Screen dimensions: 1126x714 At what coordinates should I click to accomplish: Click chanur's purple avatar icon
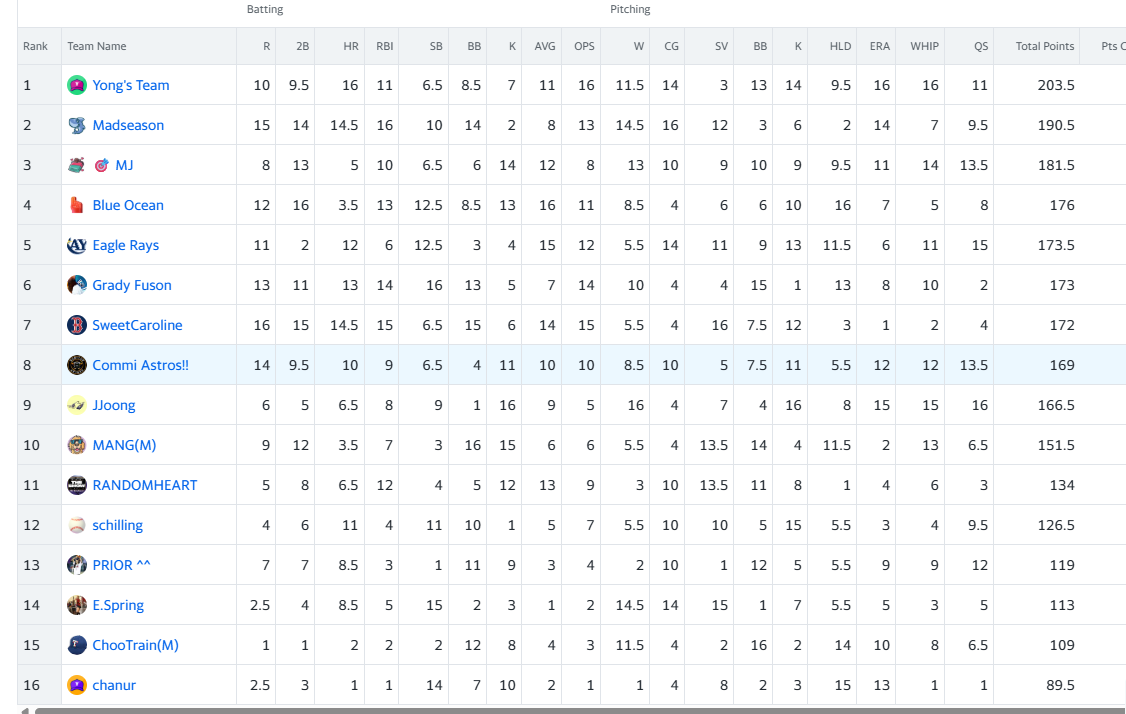[77, 685]
